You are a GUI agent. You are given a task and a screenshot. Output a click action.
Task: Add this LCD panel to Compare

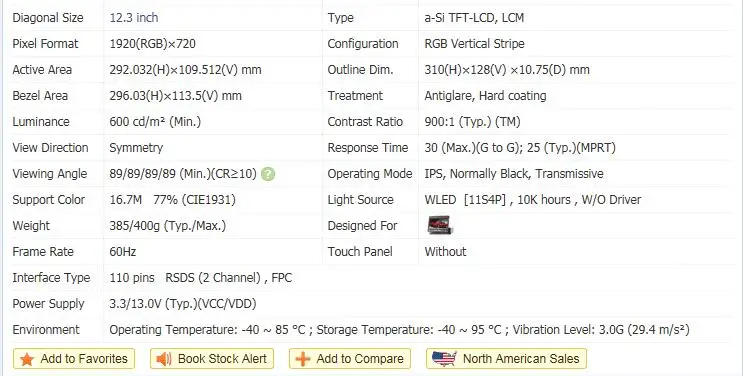click(x=350, y=359)
